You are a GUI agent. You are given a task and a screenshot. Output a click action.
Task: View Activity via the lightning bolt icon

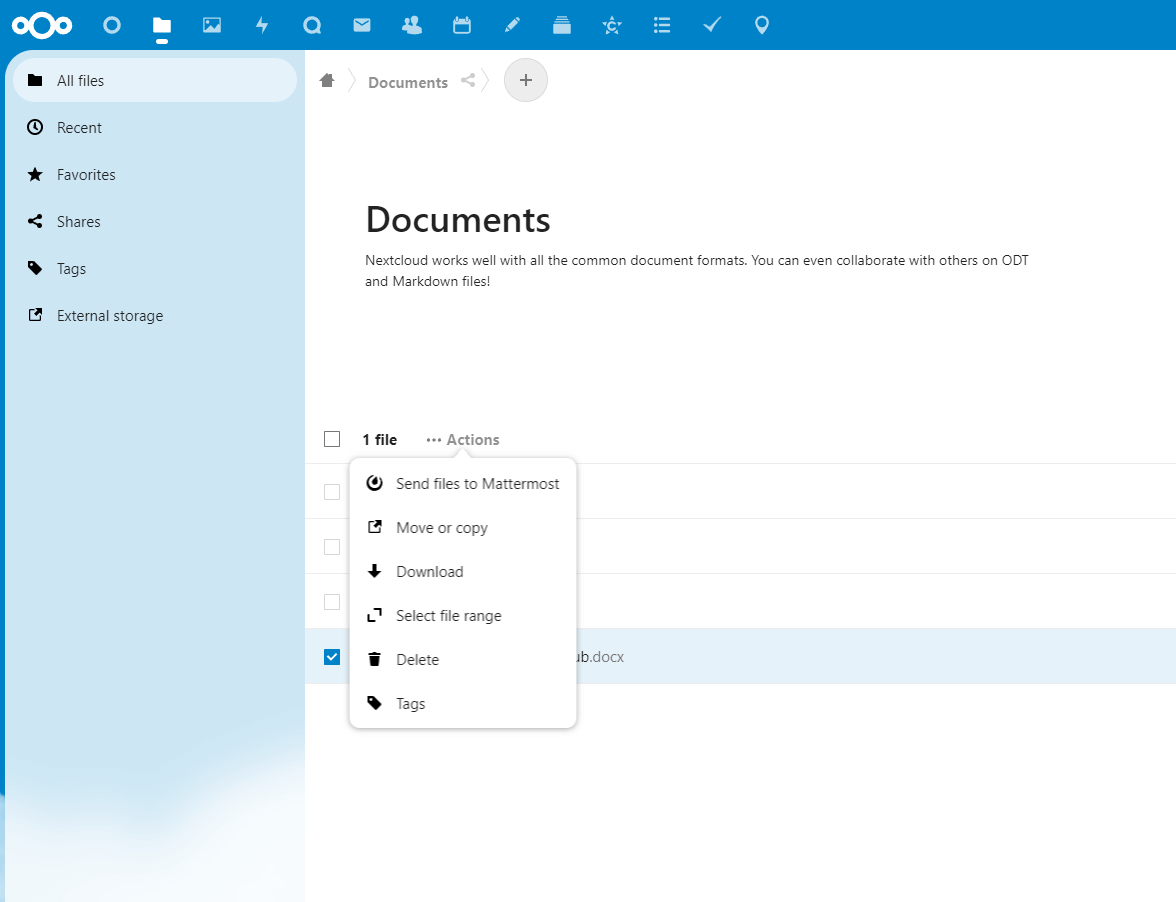point(262,25)
